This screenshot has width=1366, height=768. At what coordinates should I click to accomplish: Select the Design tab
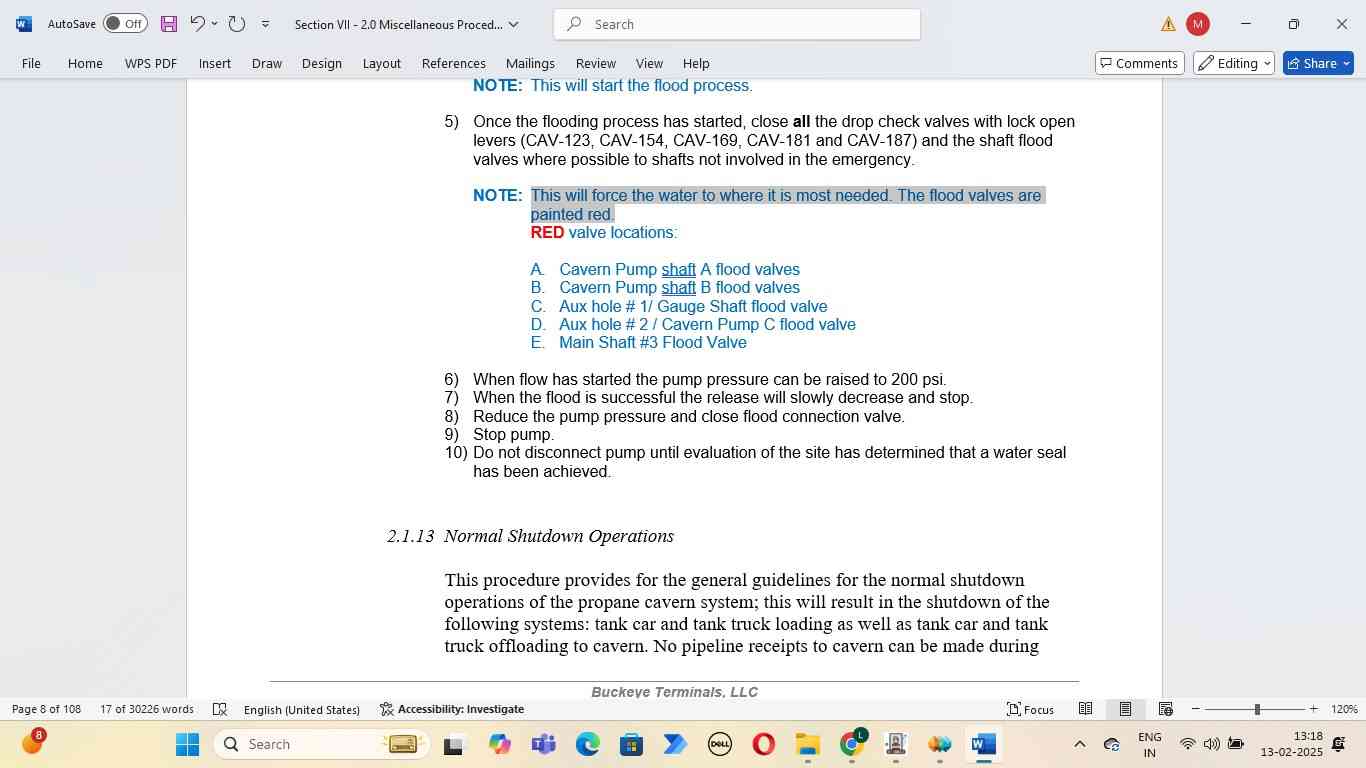tap(322, 63)
